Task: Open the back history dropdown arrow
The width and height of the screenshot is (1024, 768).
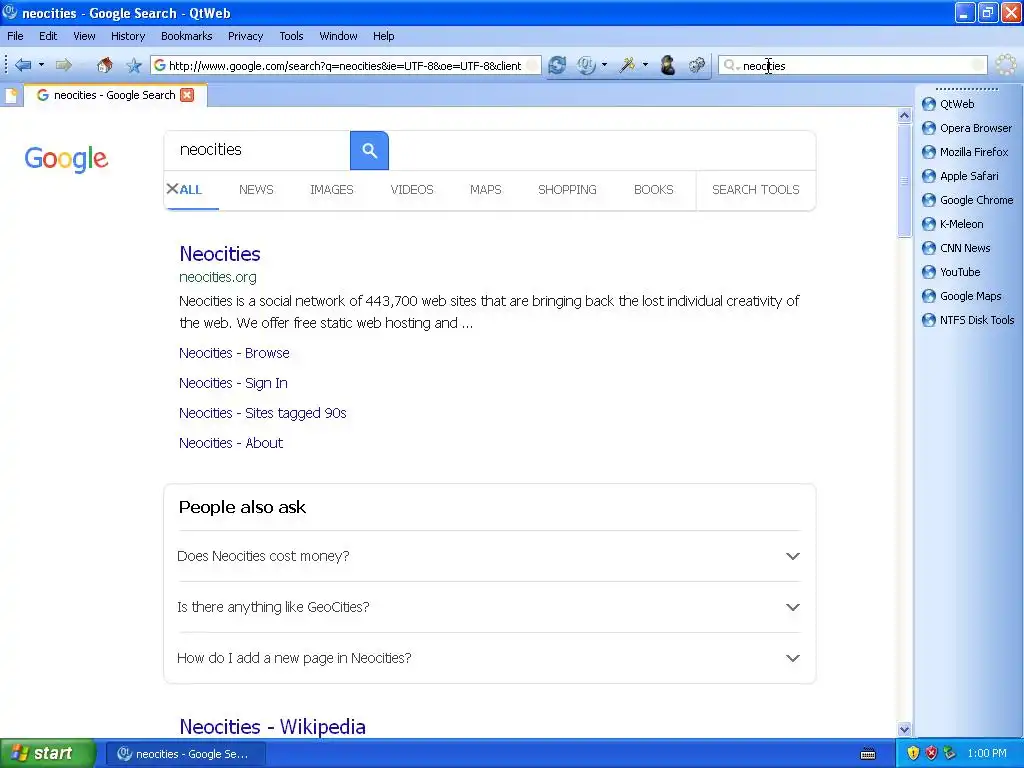Action: (41, 65)
